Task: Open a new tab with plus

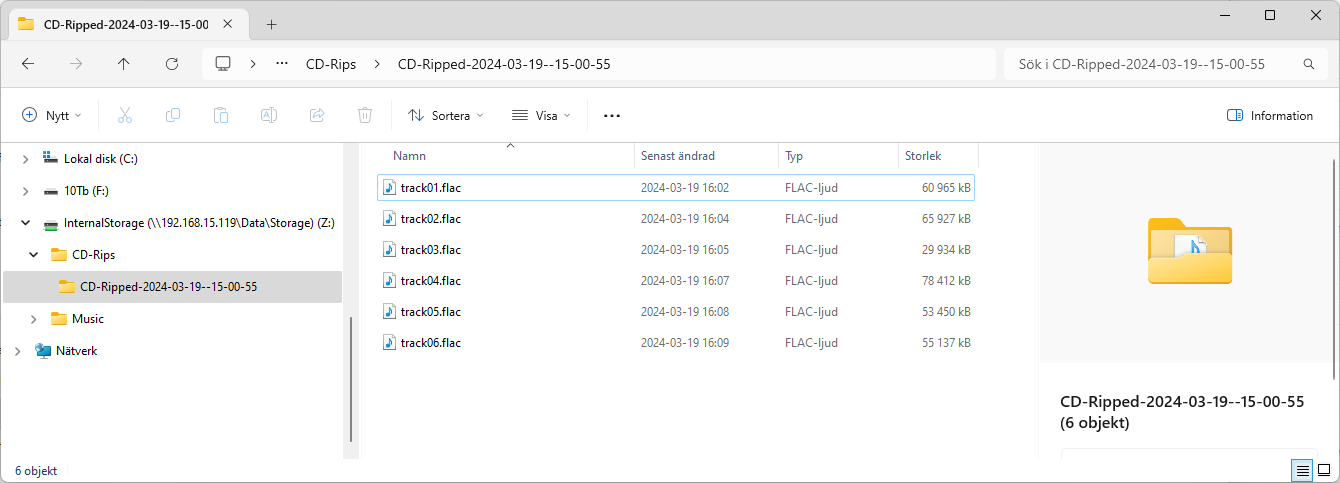Action: [271, 24]
